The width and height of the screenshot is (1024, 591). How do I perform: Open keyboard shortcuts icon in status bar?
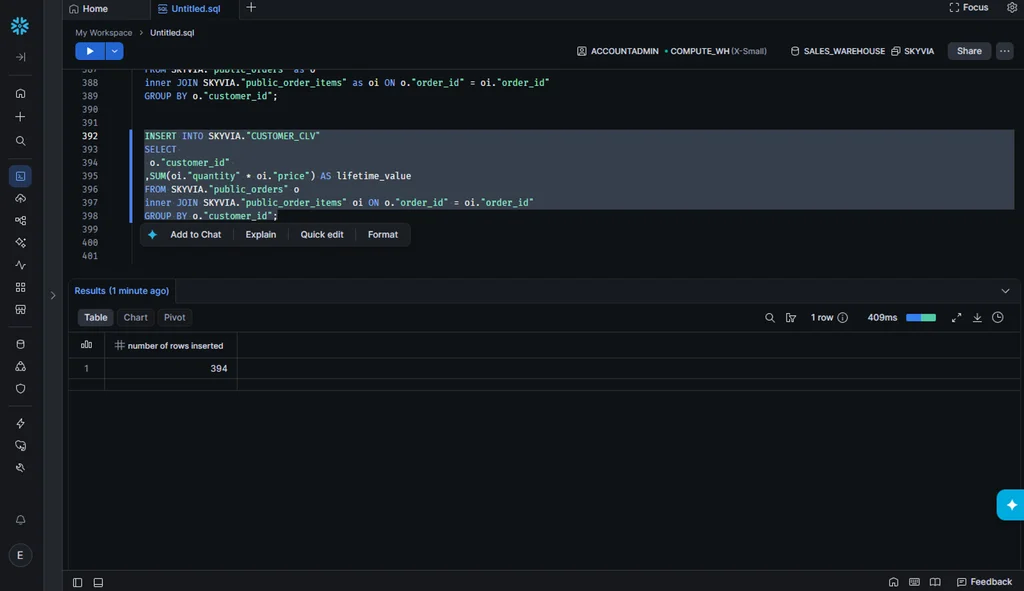(x=914, y=582)
